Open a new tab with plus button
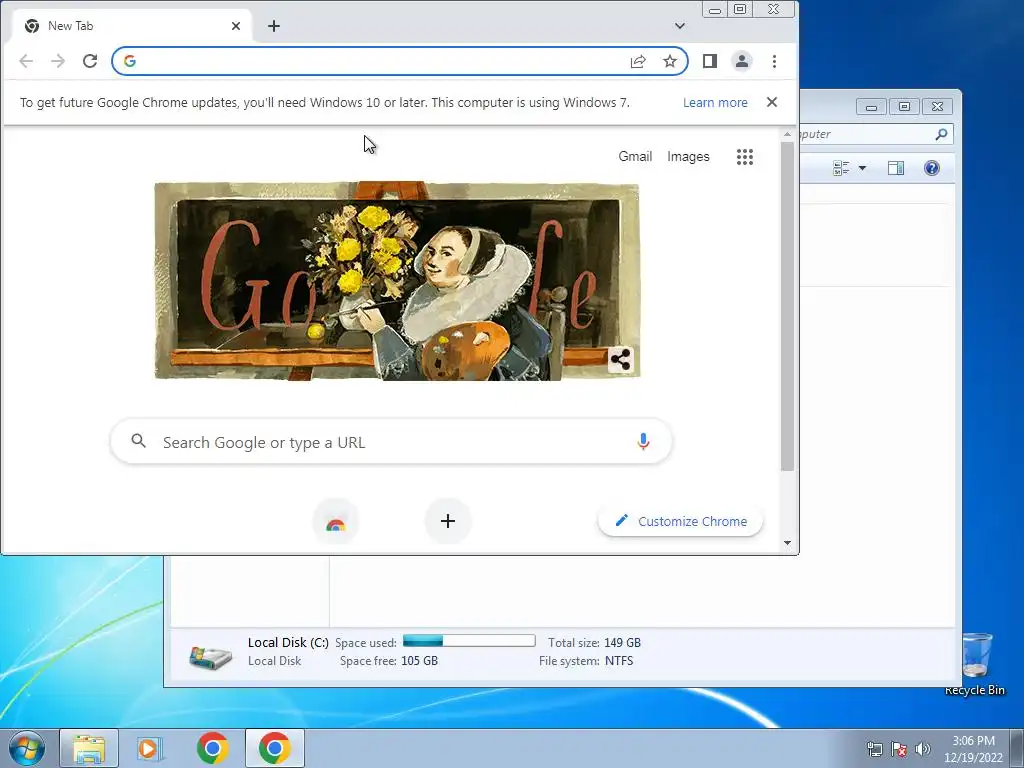Screen dimensions: 1024x768 274,26
